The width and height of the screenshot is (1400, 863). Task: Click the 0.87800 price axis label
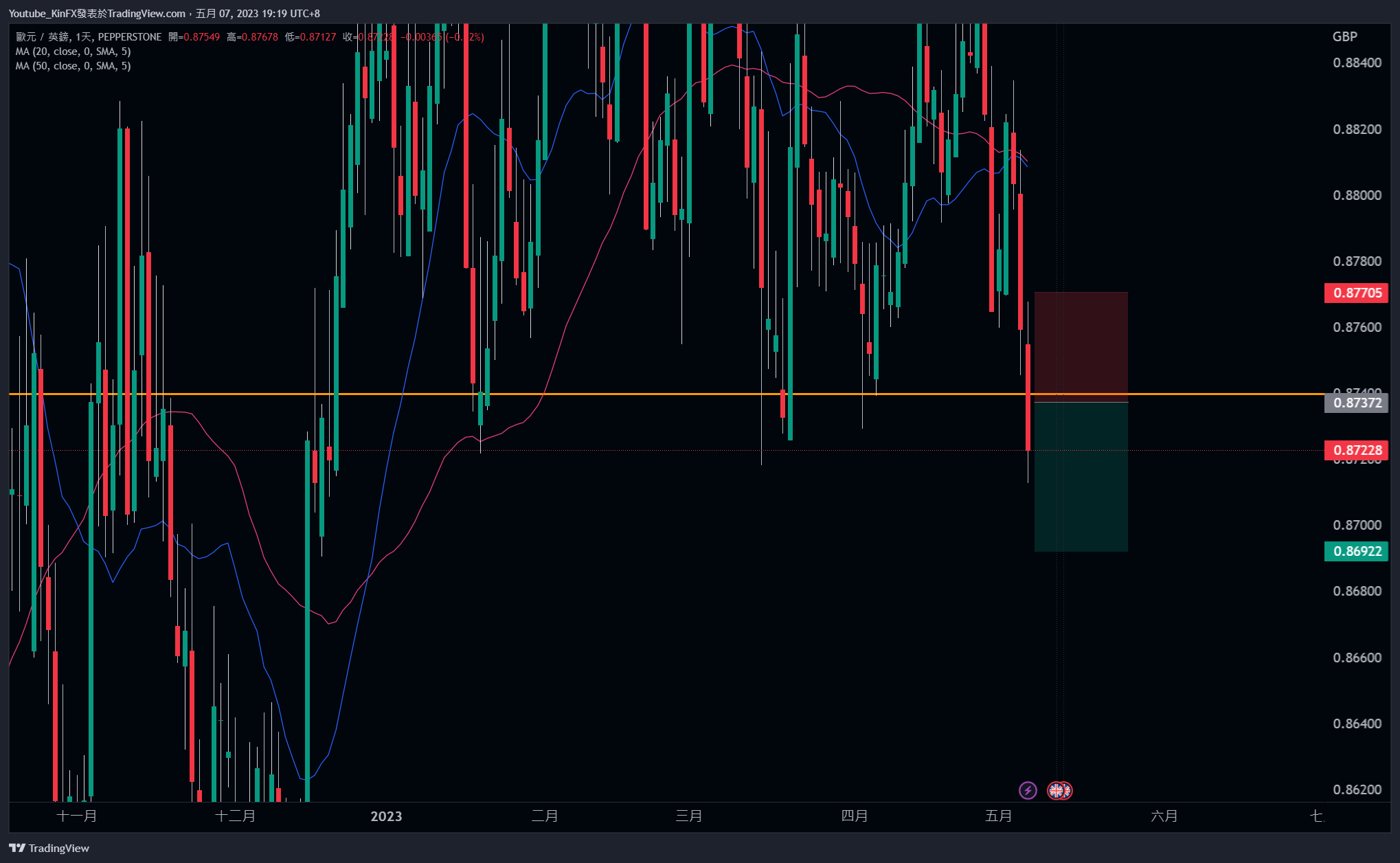tap(1357, 261)
